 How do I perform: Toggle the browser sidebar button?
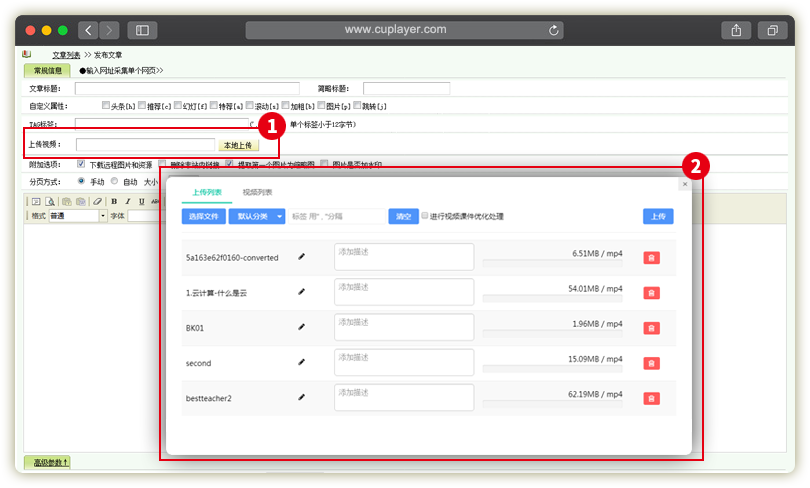141,30
